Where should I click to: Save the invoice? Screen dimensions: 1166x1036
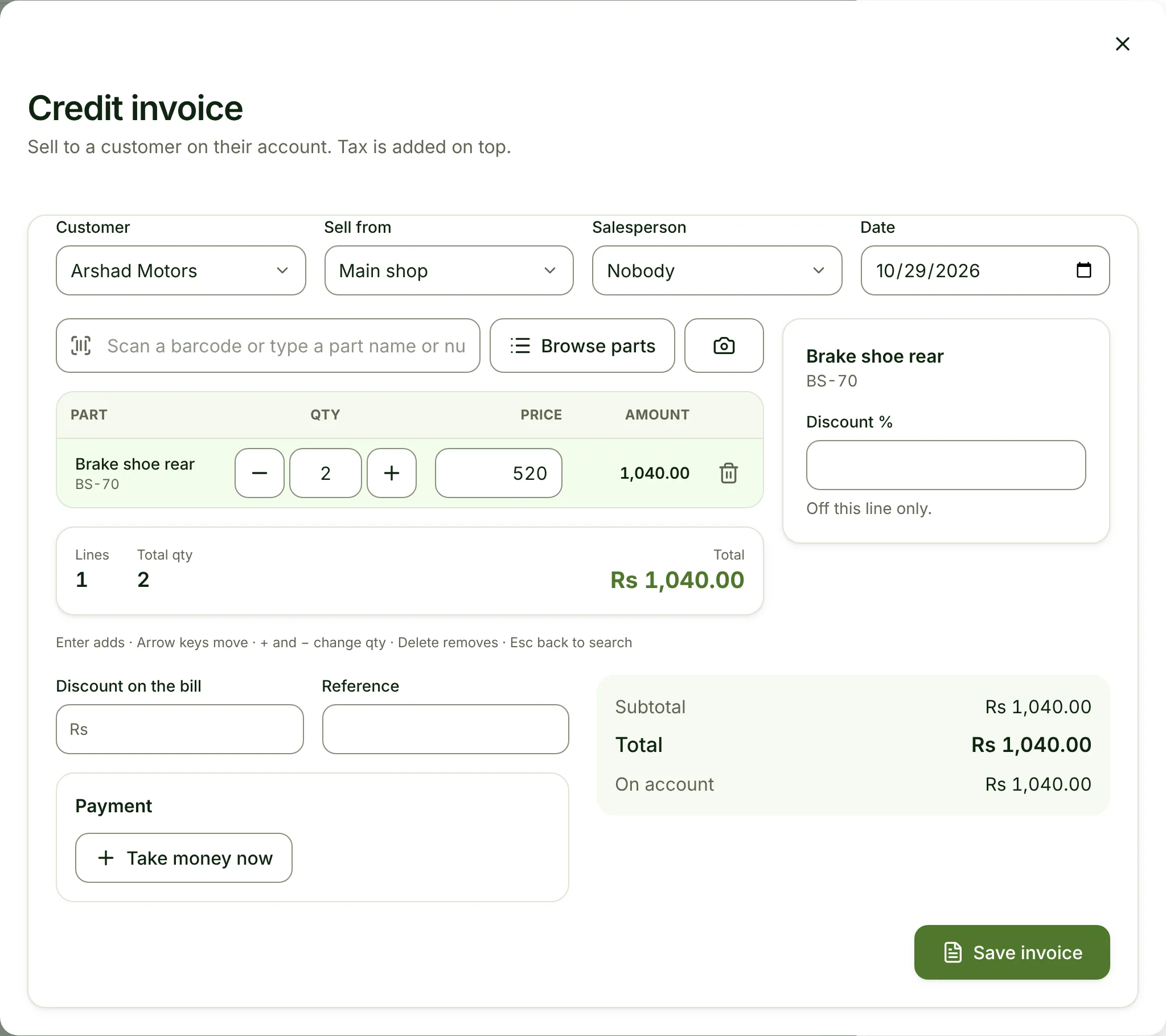click(x=1012, y=953)
